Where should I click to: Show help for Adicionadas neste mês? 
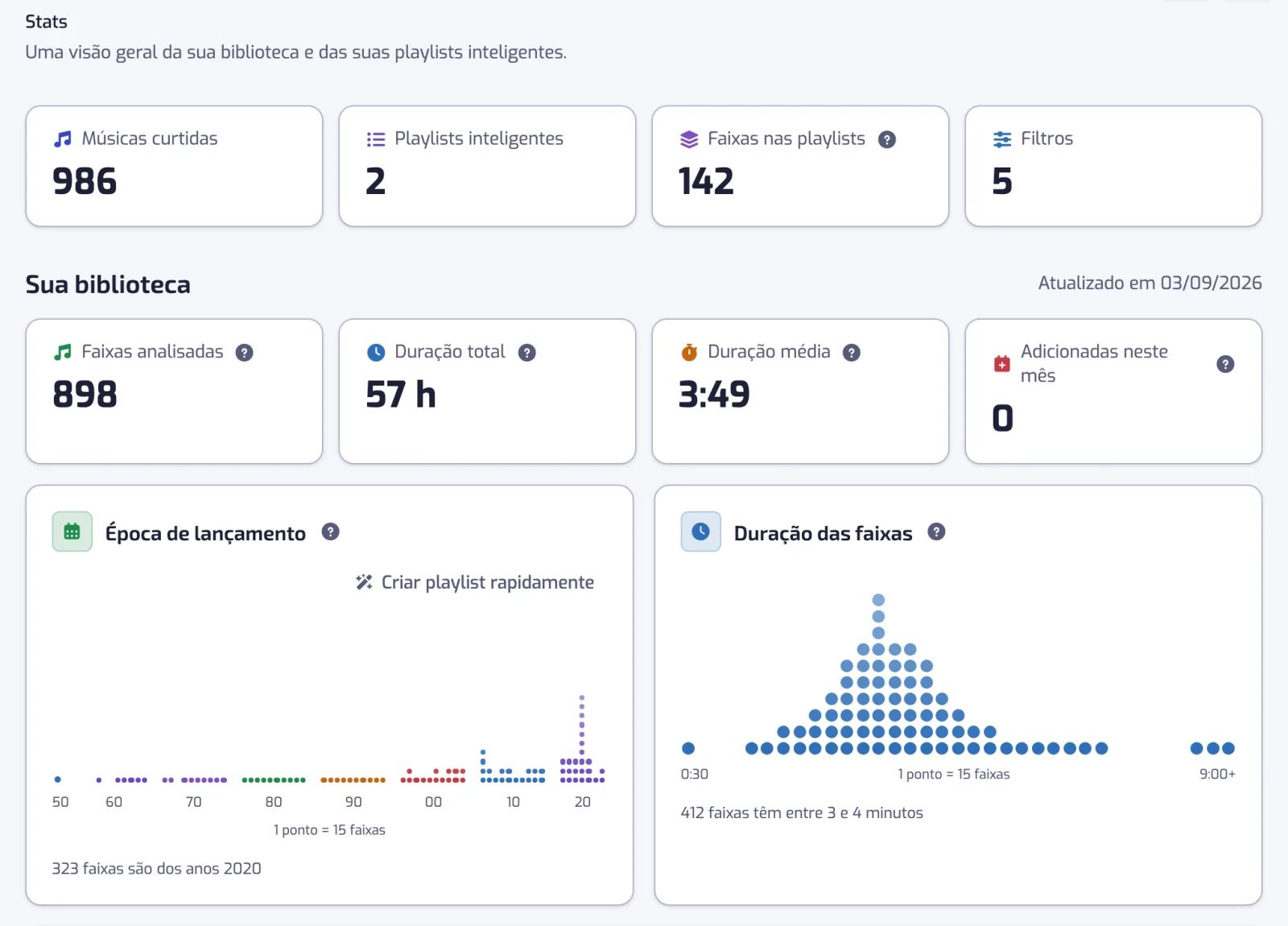coord(1225,364)
